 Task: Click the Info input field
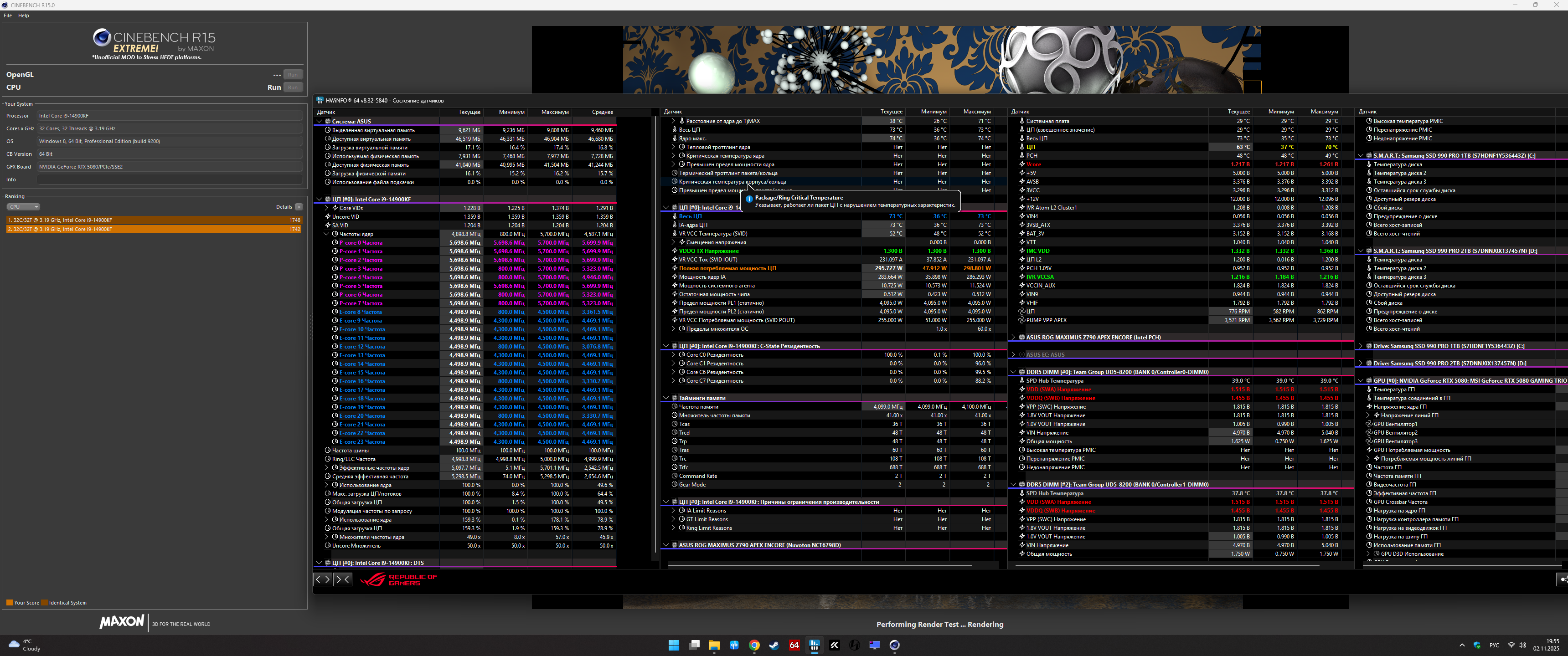(x=169, y=179)
